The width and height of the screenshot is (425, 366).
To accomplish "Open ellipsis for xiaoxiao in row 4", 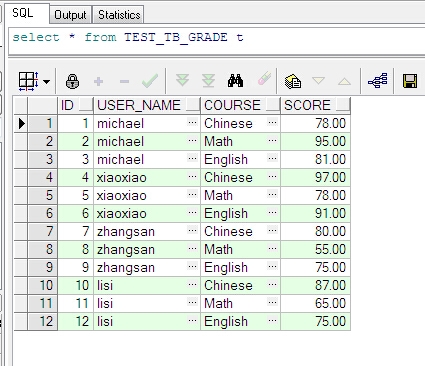I will tap(192, 176).
